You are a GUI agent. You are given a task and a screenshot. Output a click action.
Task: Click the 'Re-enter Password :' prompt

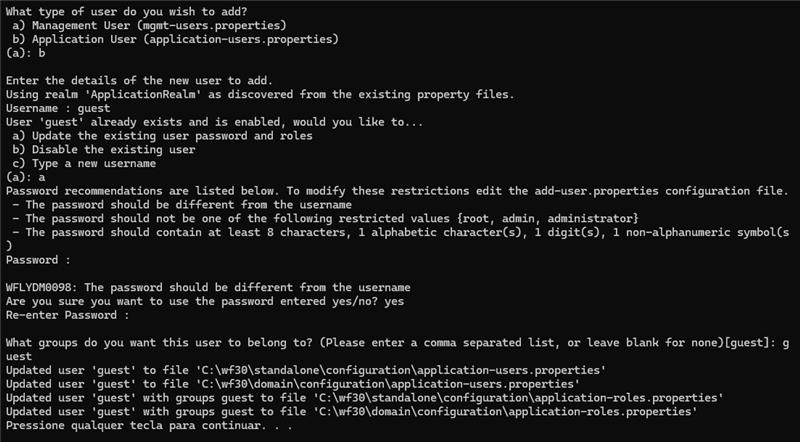[68, 315]
